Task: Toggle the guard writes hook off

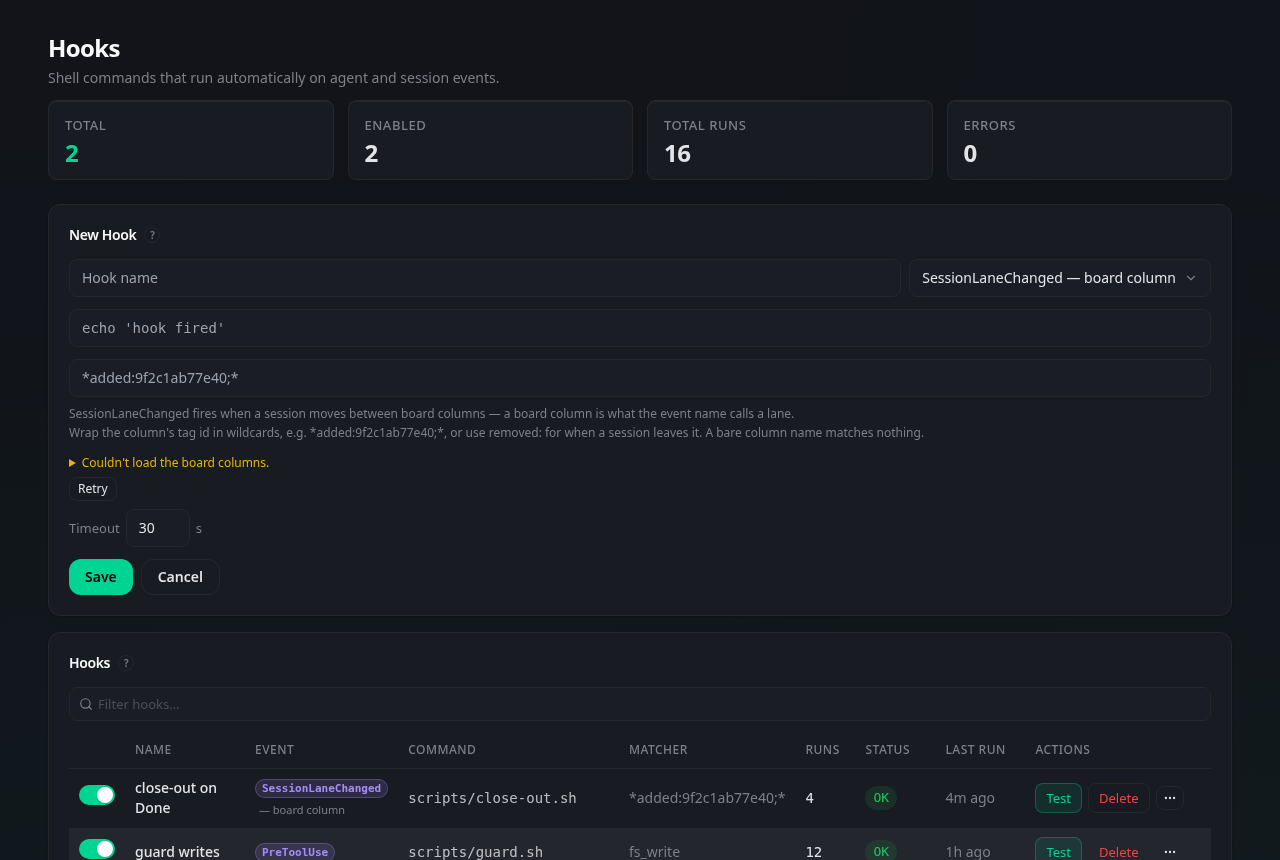Action: 97,849
